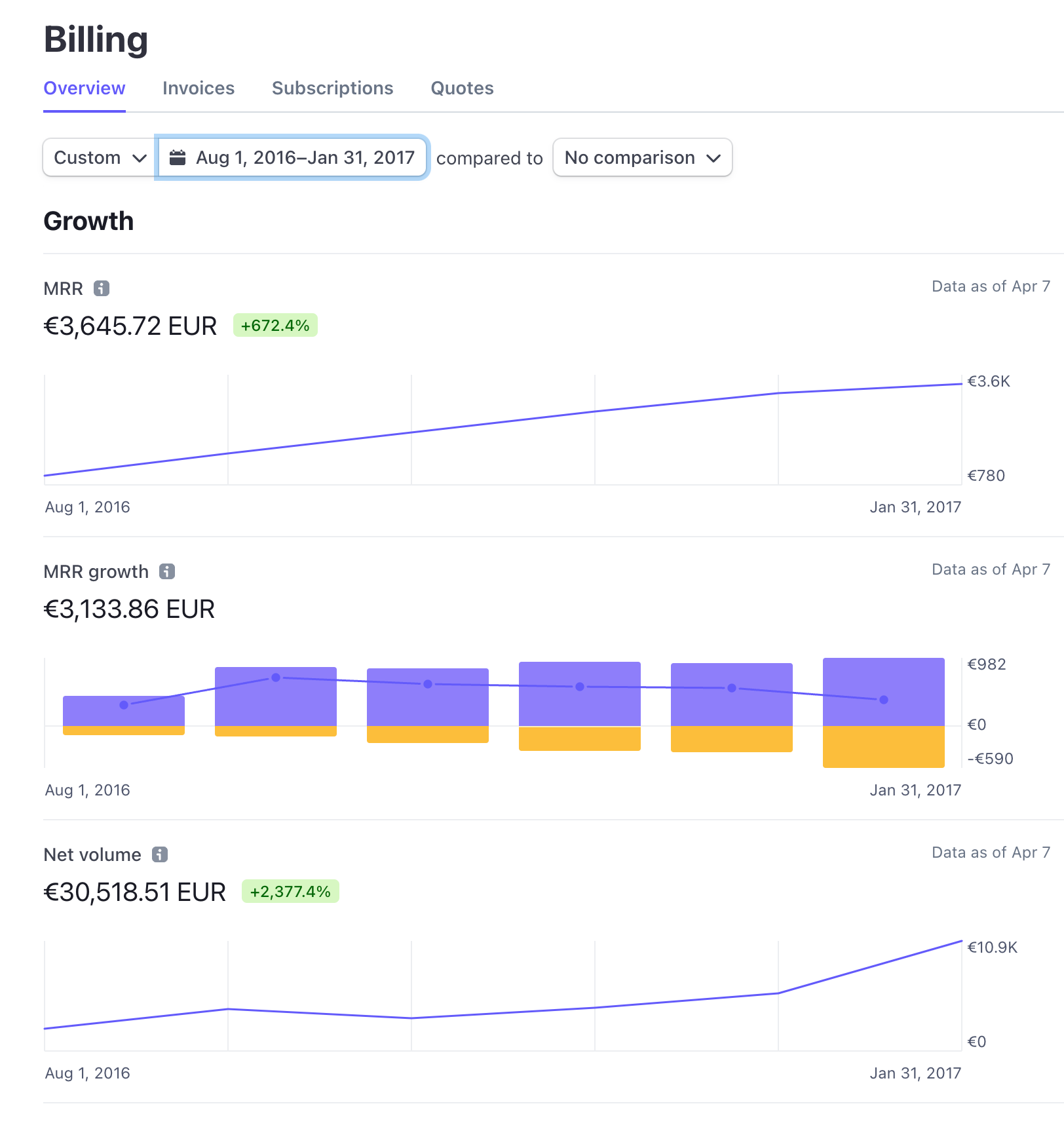The width and height of the screenshot is (1064, 1127).
Task: Click the last data point on MRR growth line
Action: click(884, 700)
